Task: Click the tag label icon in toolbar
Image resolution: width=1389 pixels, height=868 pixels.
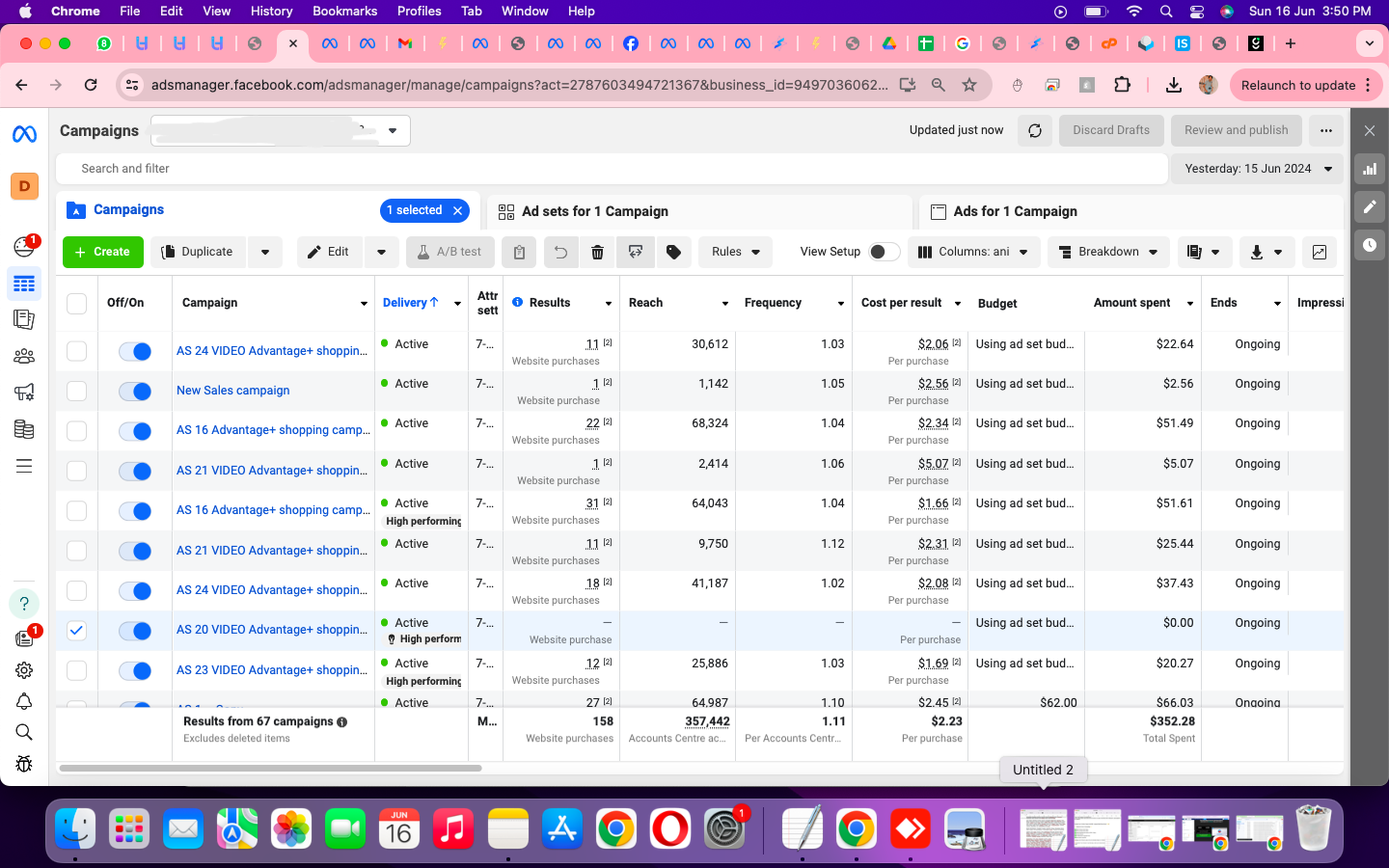Action: [674, 252]
